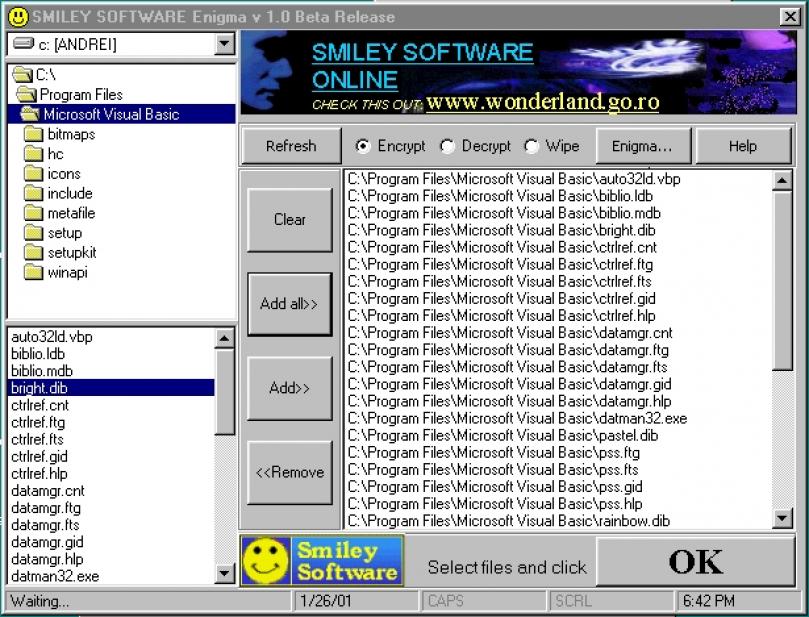Click the 1/26/01 date in the status bar
The width and height of the screenshot is (809, 617).
pos(357,601)
